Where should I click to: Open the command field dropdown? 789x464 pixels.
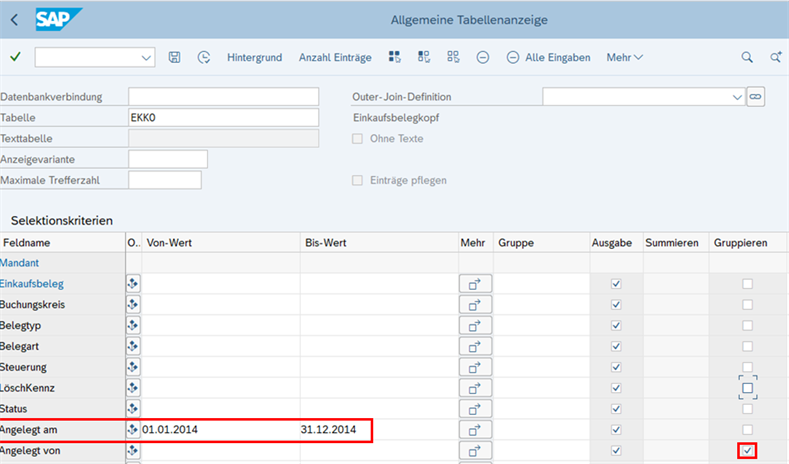pos(147,57)
